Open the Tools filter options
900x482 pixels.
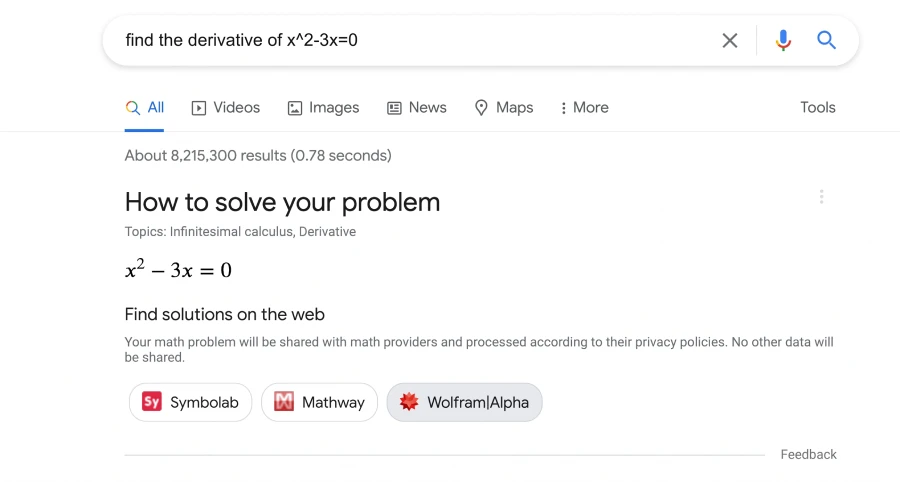coord(818,107)
